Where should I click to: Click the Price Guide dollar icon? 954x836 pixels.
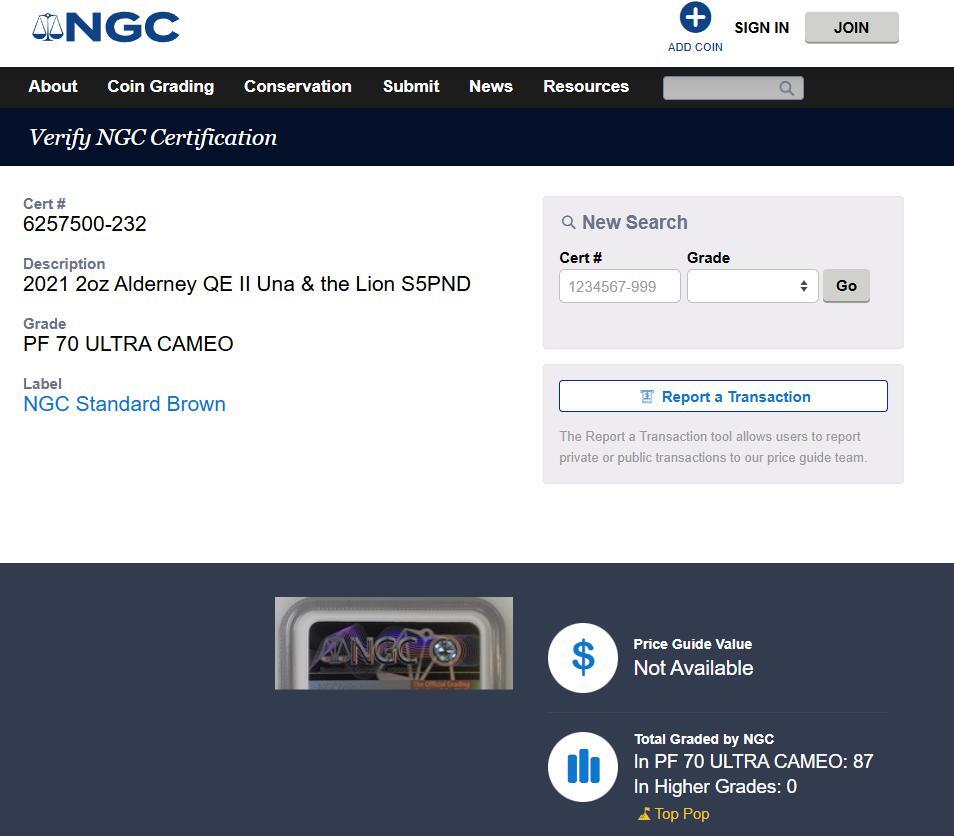click(583, 658)
